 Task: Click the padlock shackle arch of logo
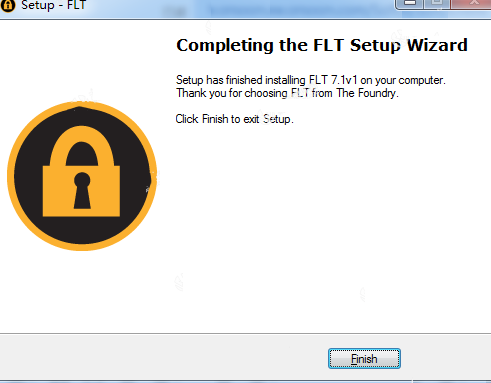[82, 146]
